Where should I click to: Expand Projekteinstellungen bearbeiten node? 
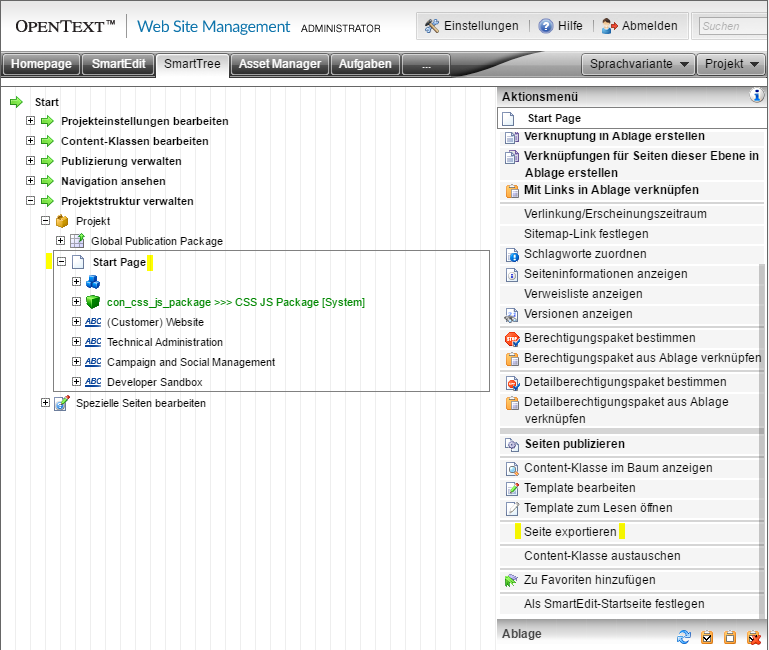click(30, 121)
